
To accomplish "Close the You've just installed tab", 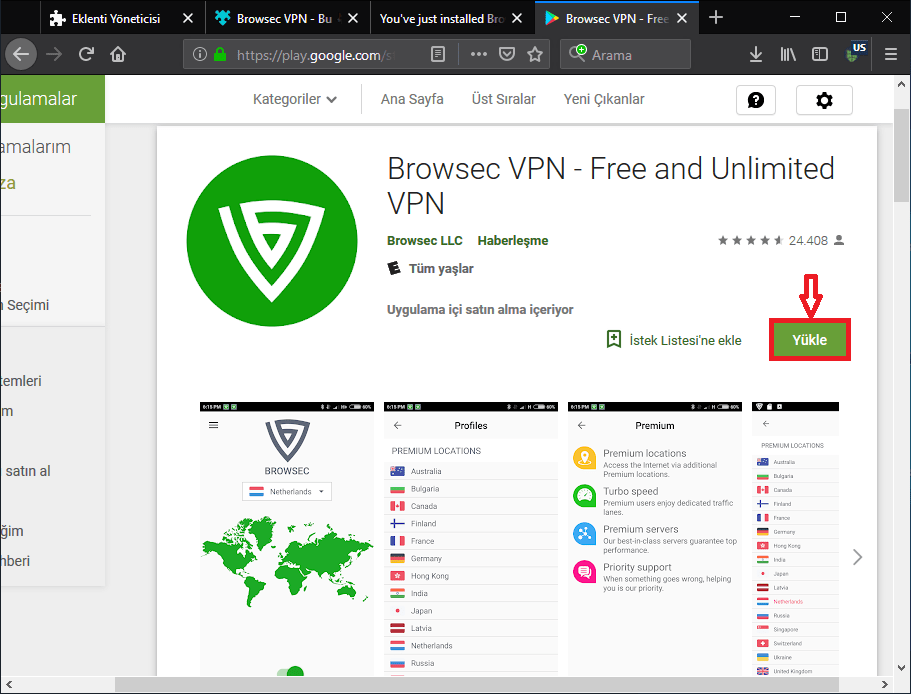I will click(517, 19).
